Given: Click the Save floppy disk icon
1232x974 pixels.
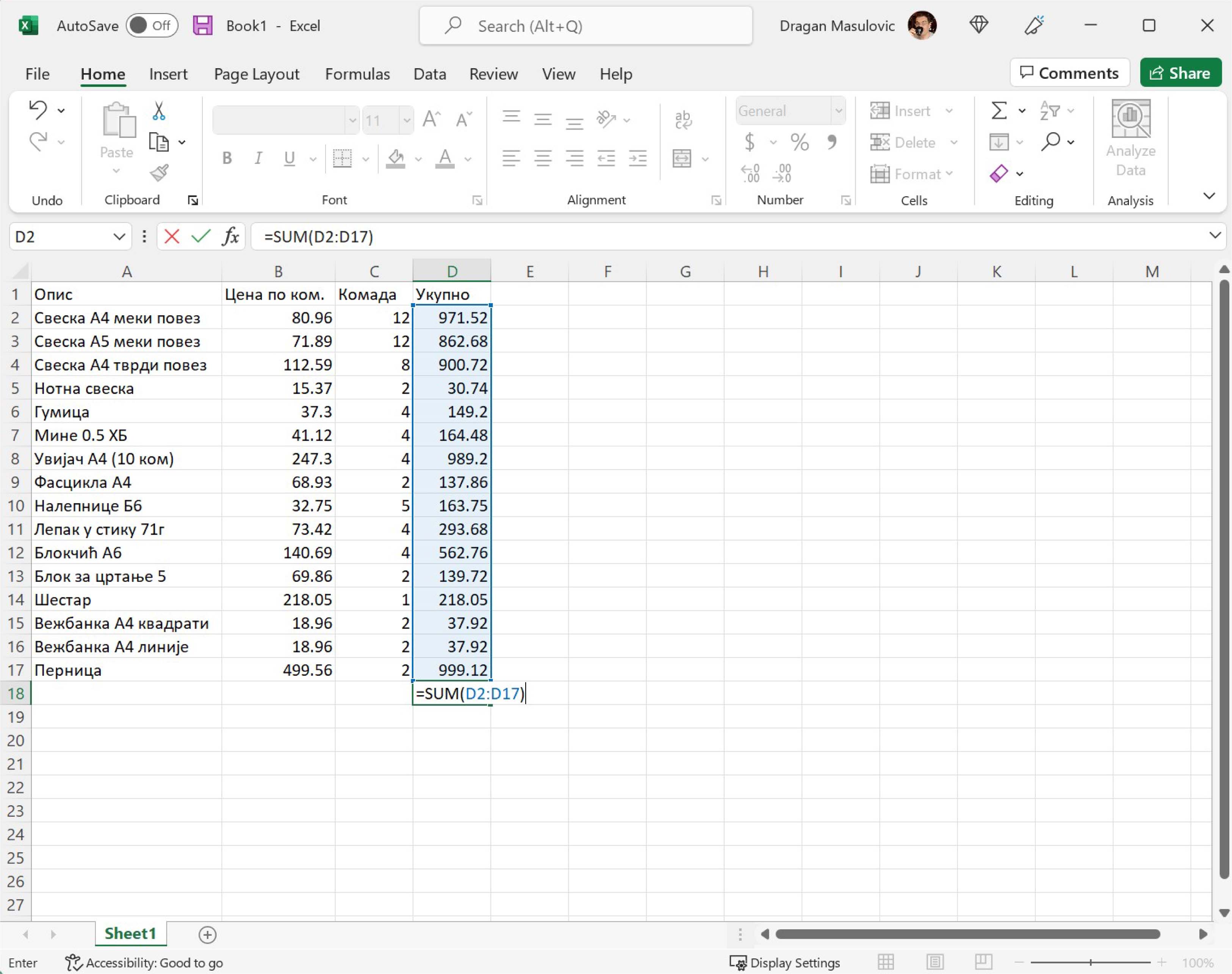Looking at the screenshot, I should point(202,26).
